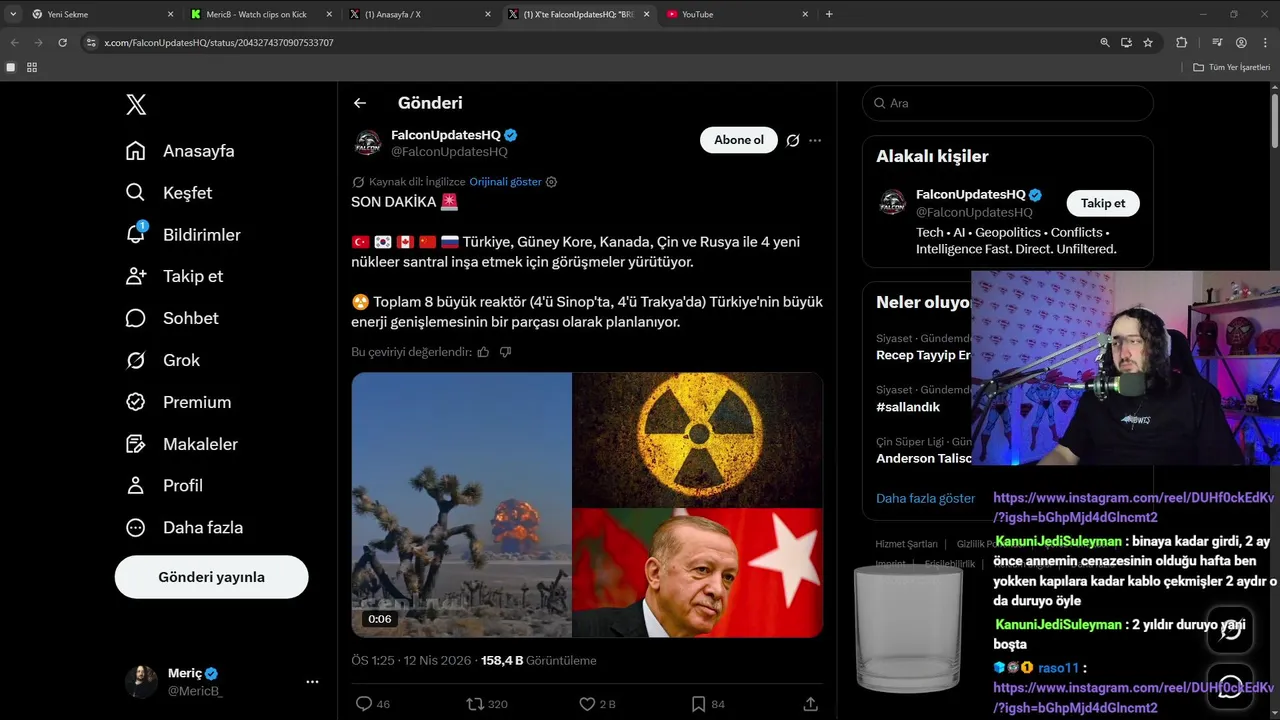Screen dimensions: 1280x720
Task: Open Premium page
Action: [x=178, y=402]
